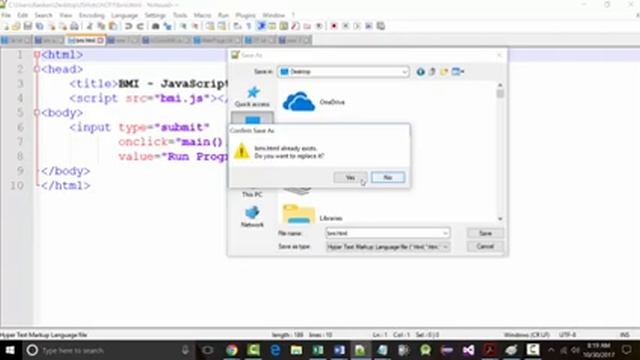Click the Windows Start button
640x360 pixels.
tap(10, 350)
